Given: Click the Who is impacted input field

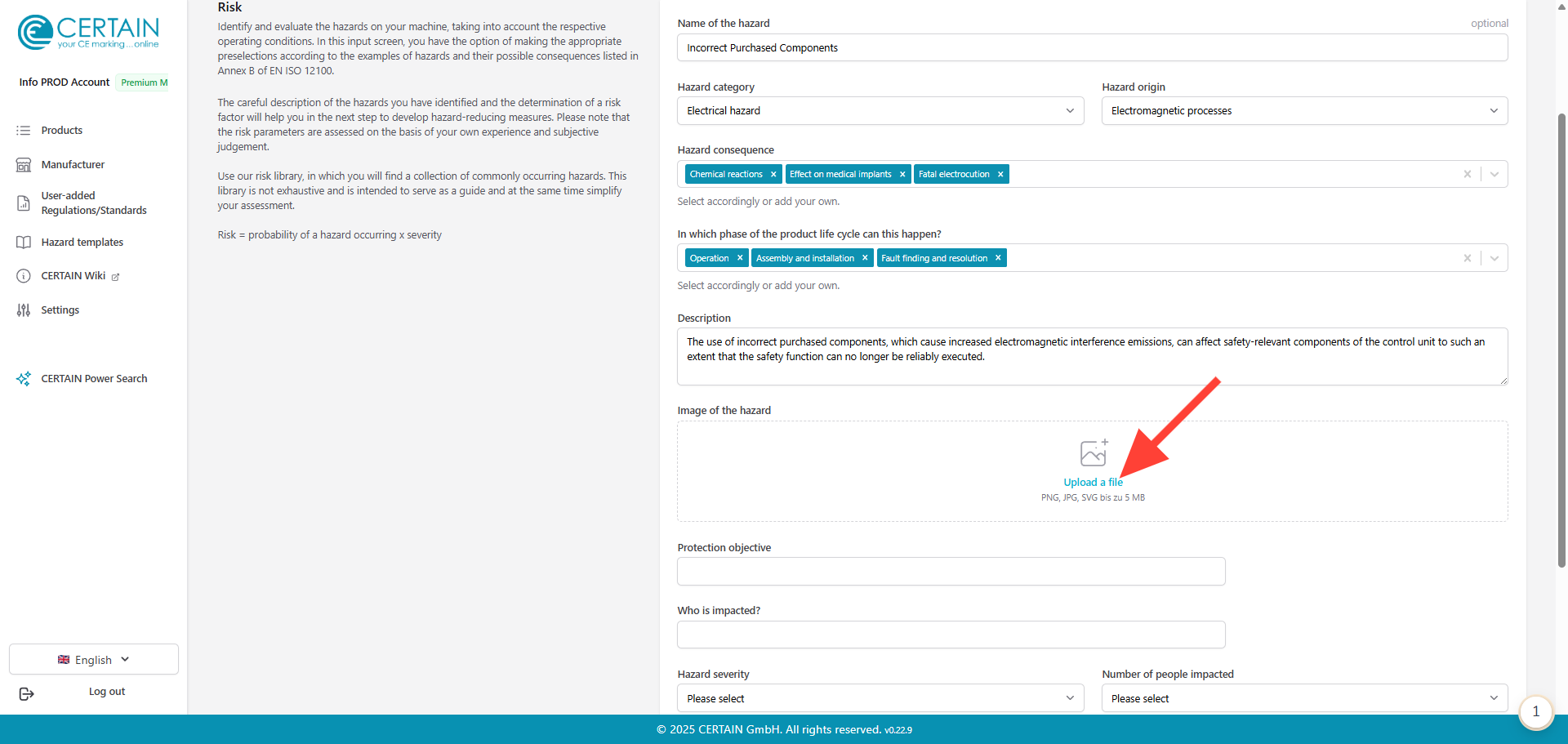Looking at the screenshot, I should (951, 635).
